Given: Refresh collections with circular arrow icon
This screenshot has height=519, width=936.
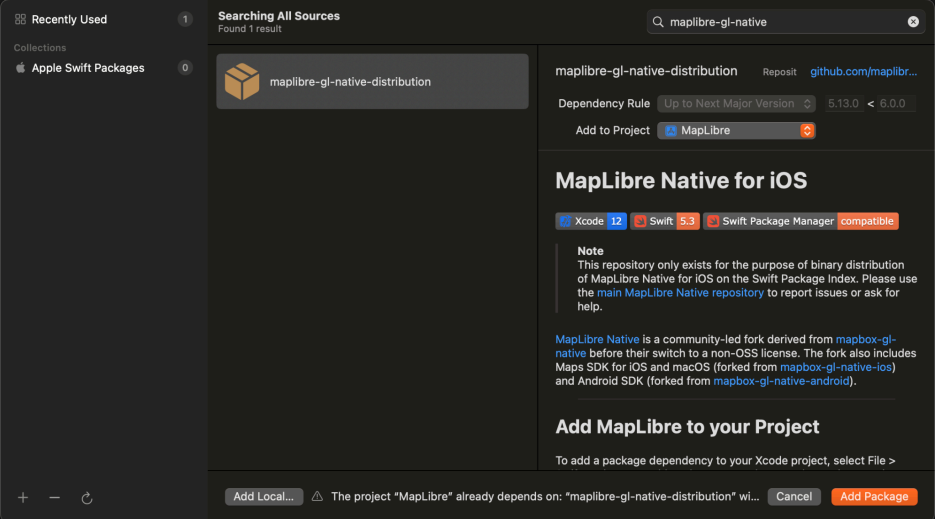Looking at the screenshot, I should (87, 498).
